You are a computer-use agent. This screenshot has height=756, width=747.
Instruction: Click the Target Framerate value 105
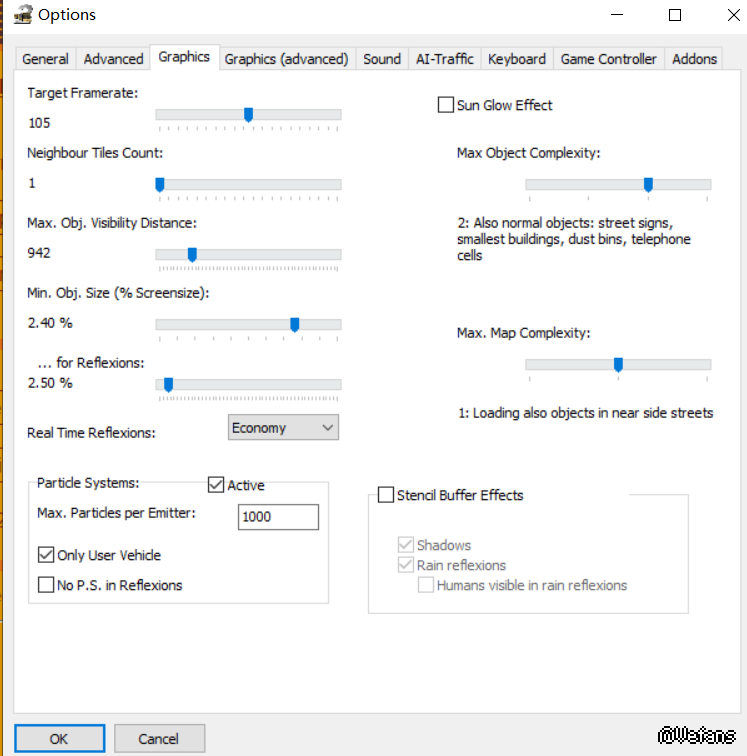click(39, 123)
